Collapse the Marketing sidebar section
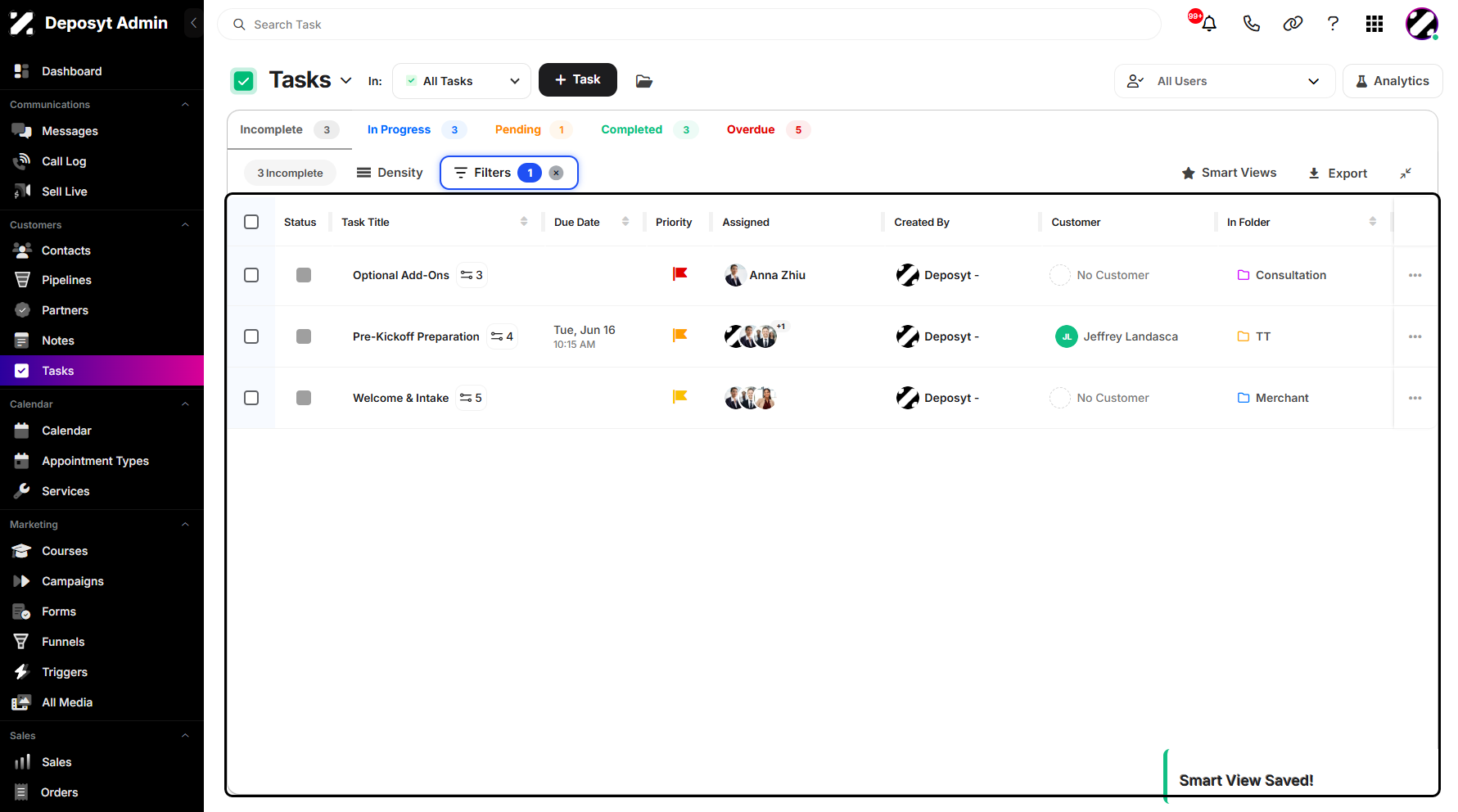 pos(185,524)
